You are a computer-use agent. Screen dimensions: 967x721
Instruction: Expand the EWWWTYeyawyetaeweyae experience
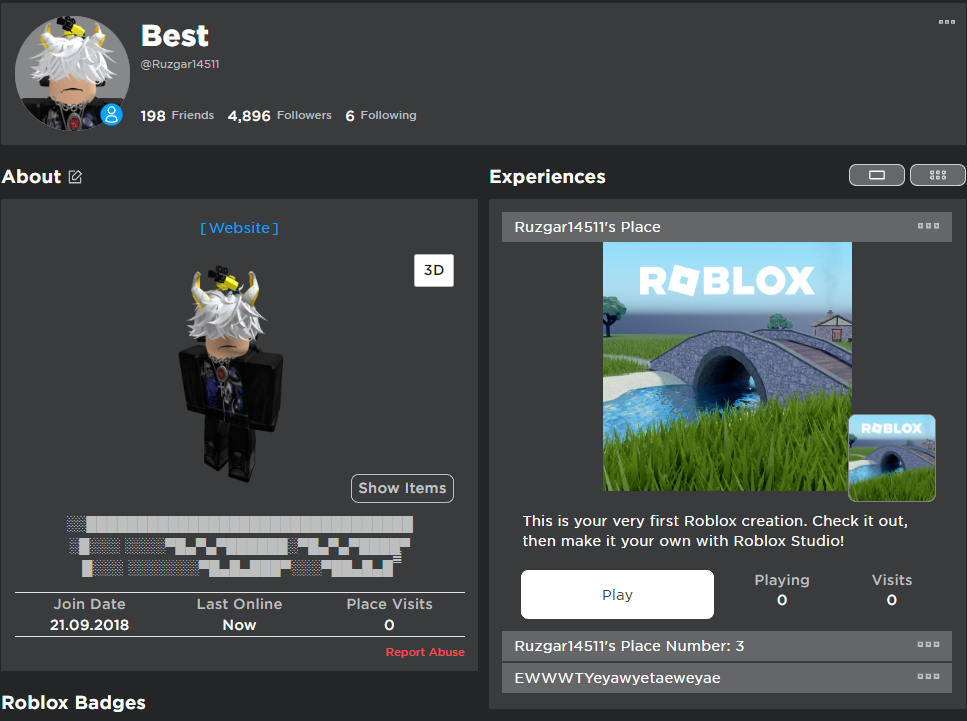tap(726, 678)
